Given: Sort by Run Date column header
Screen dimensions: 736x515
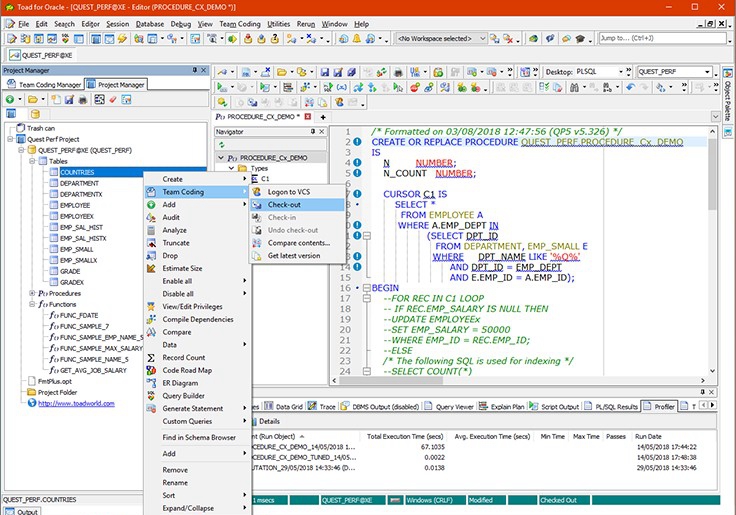Looking at the screenshot, I should click(648, 436).
